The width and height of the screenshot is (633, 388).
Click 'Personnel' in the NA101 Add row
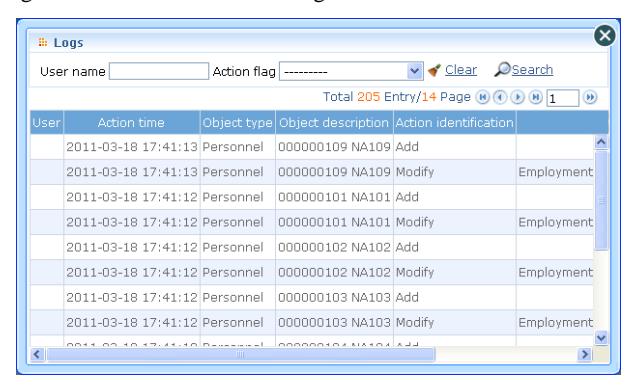point(233,197)
